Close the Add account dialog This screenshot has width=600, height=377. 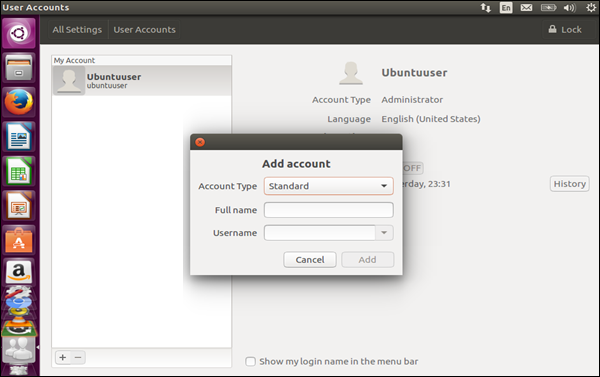pyautogui.click(x=200, y=142)
